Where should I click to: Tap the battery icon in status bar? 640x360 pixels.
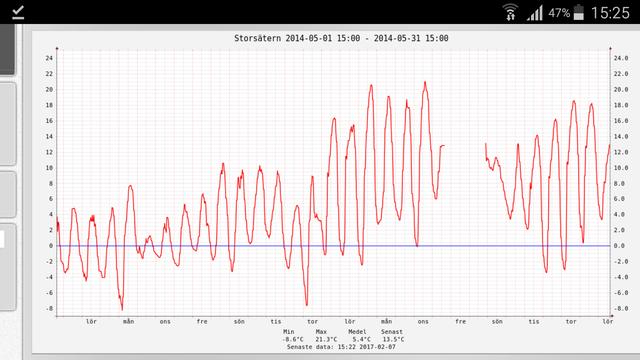(578, 12)
